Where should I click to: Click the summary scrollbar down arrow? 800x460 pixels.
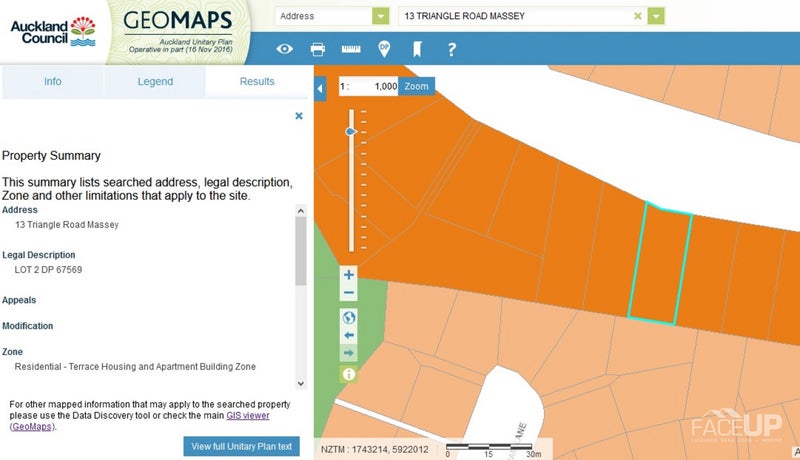coord(301,384)
